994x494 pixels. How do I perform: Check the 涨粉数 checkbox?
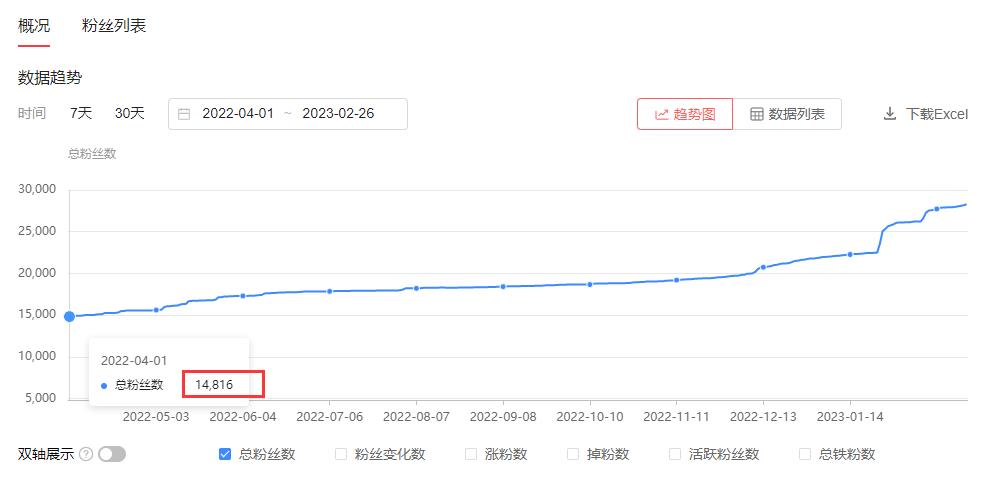click(471, 454)
